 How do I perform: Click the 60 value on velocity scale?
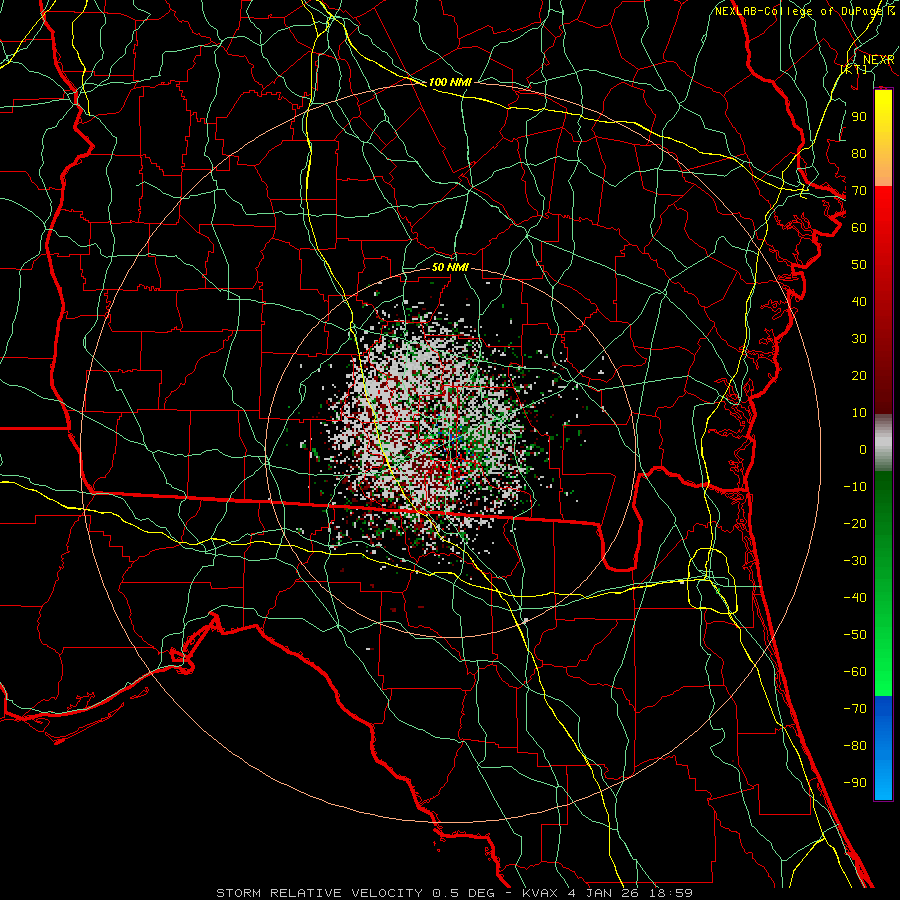[x=859, y=227]
